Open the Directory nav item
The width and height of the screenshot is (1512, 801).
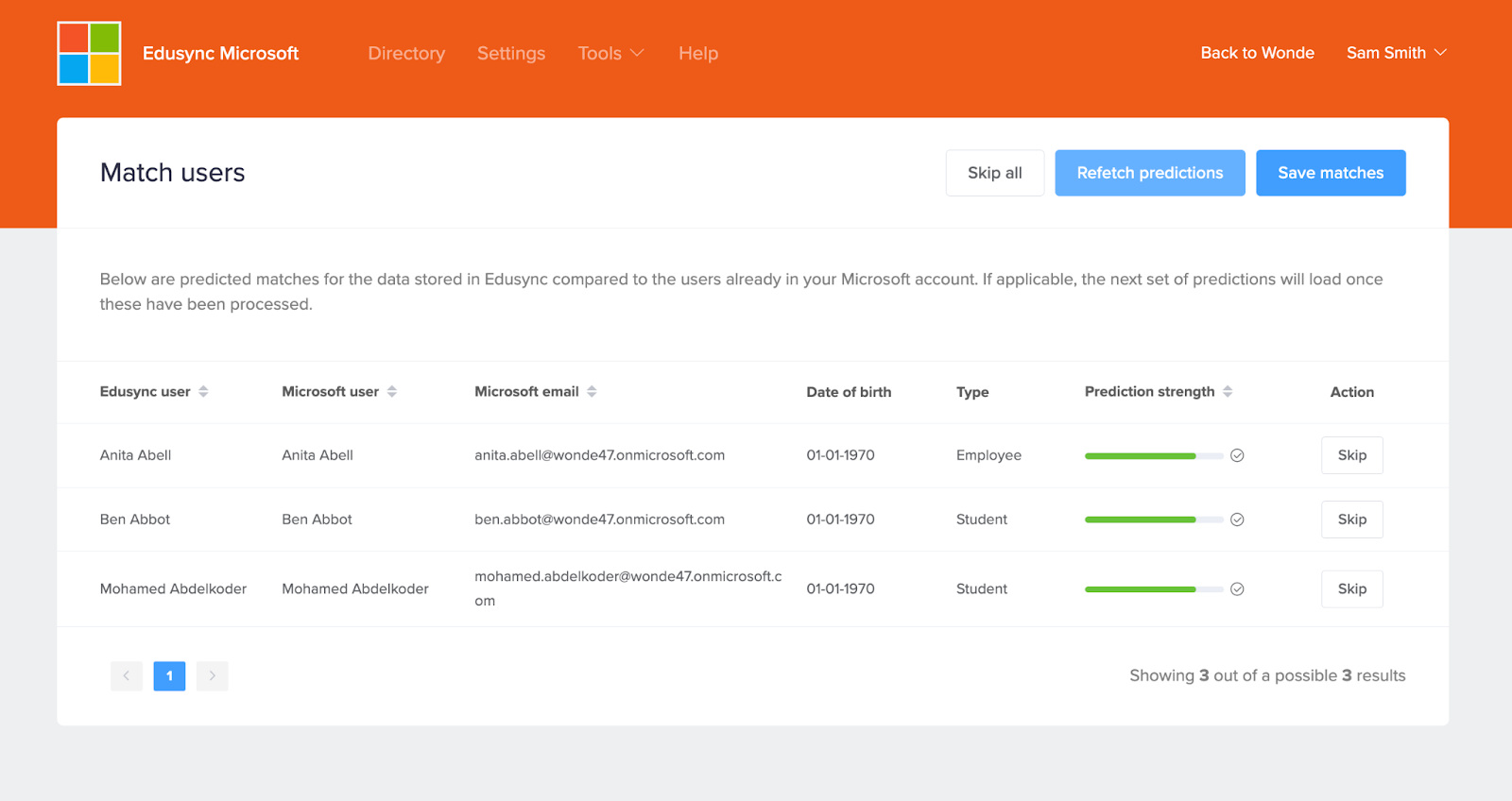point(406,53)
